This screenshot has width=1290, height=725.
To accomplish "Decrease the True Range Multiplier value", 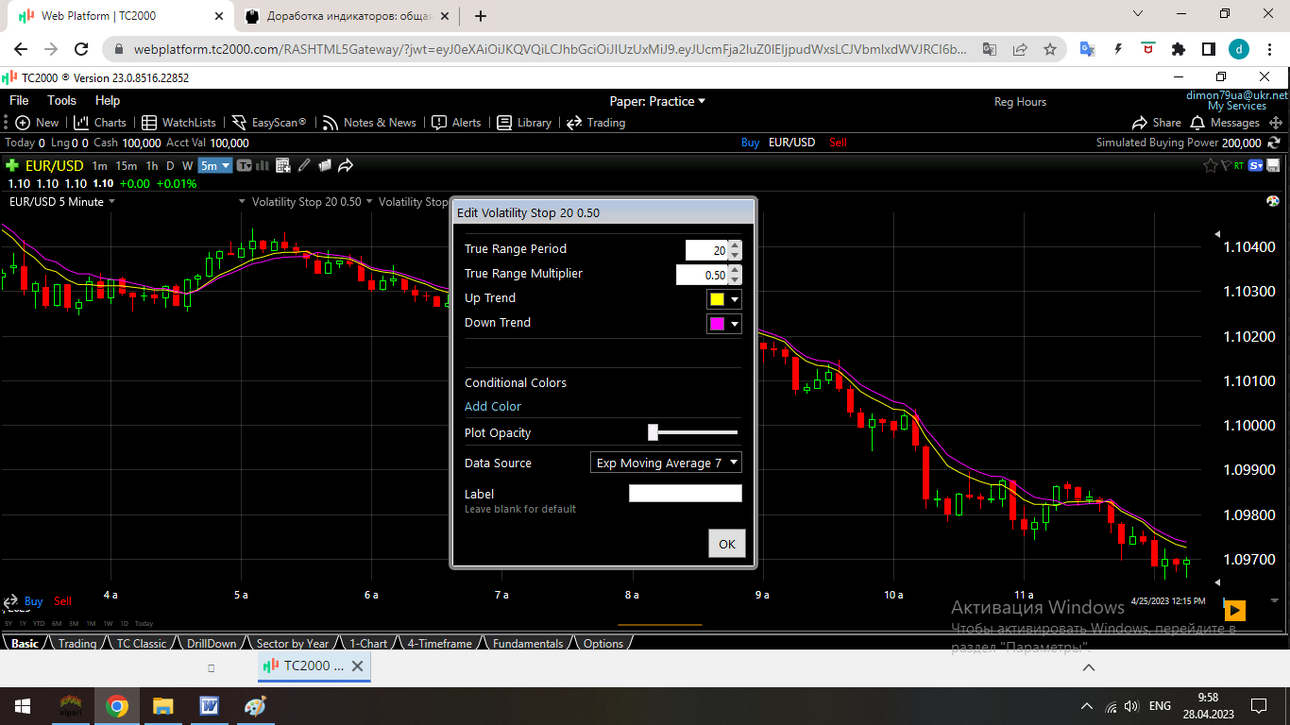I will 735,279.
